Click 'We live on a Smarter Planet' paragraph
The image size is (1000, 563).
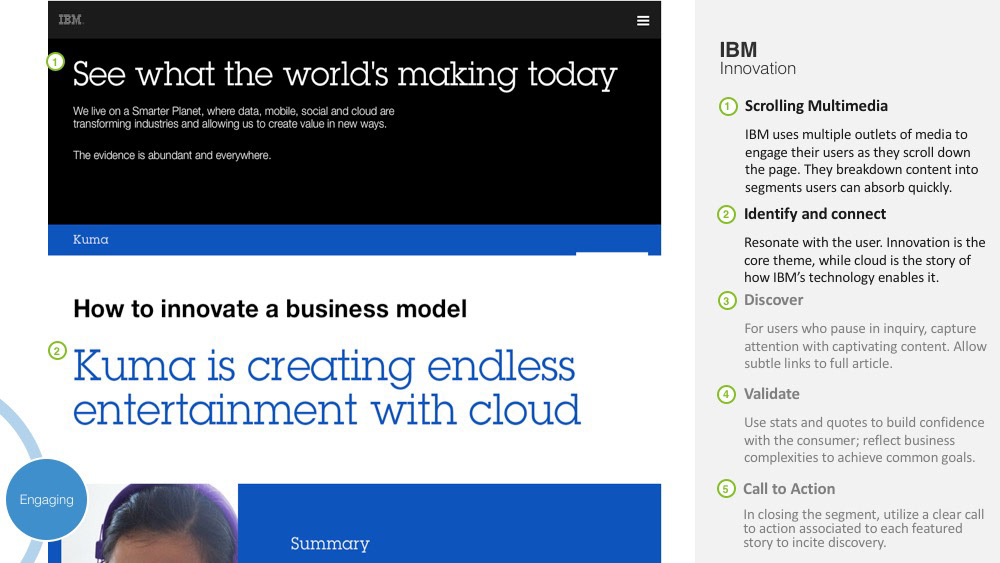(233, 117)
